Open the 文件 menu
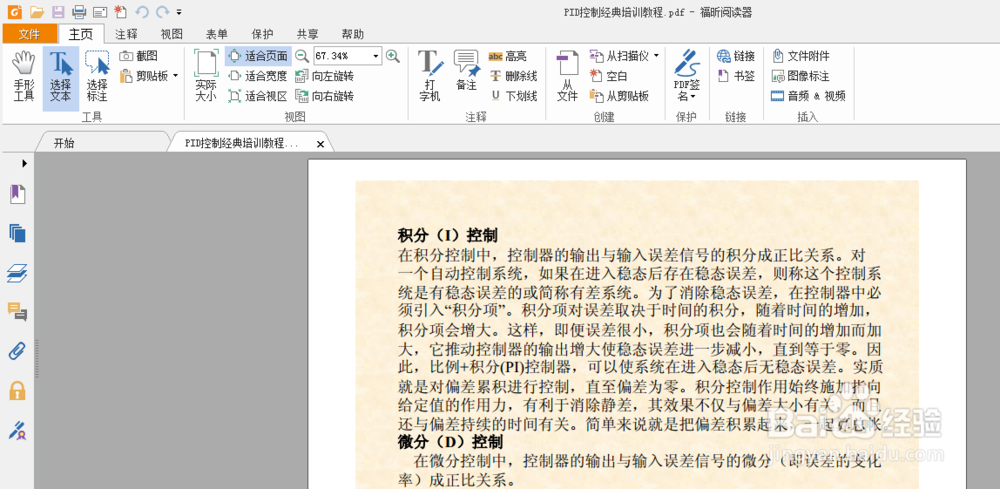Viewport: 1000px width, 489px height. (x=29, y=34)
